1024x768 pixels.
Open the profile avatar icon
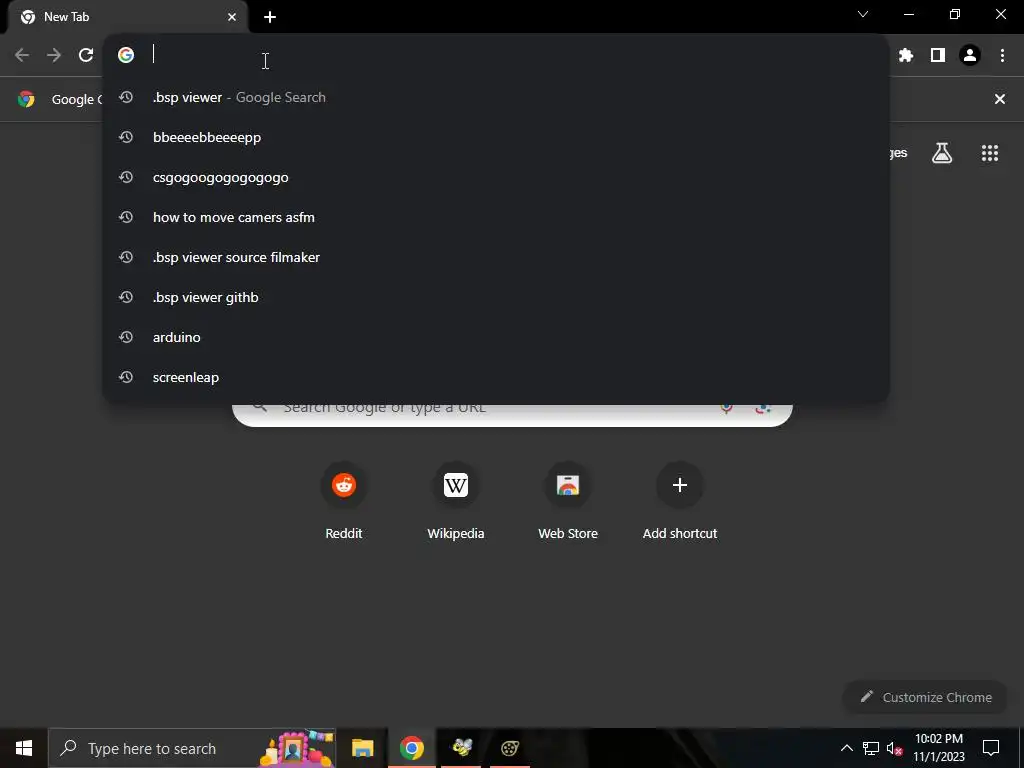click(x=970, y=56)
